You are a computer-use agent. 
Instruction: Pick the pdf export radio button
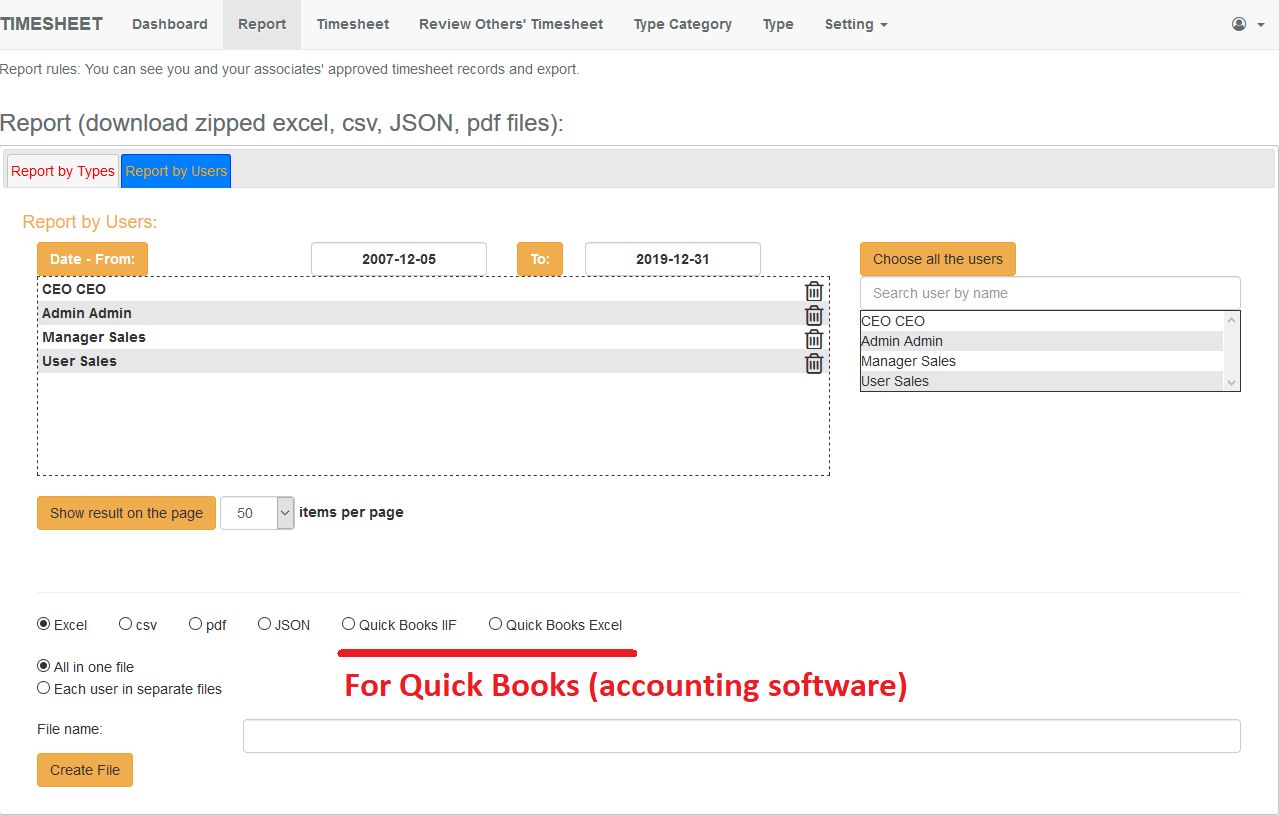click(196, 624)
